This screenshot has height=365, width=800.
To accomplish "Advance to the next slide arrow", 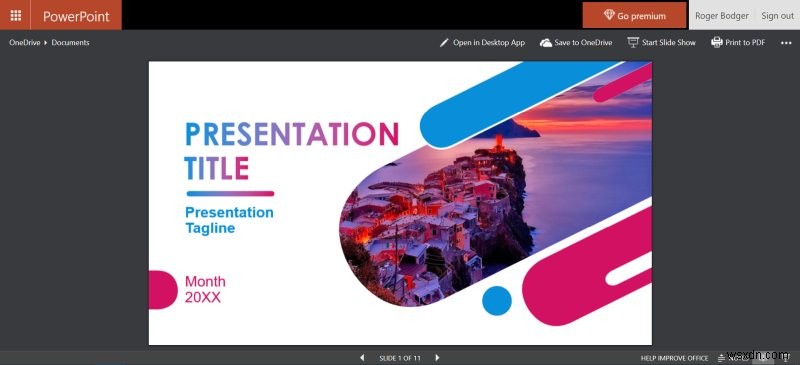I will click(437, 358).
